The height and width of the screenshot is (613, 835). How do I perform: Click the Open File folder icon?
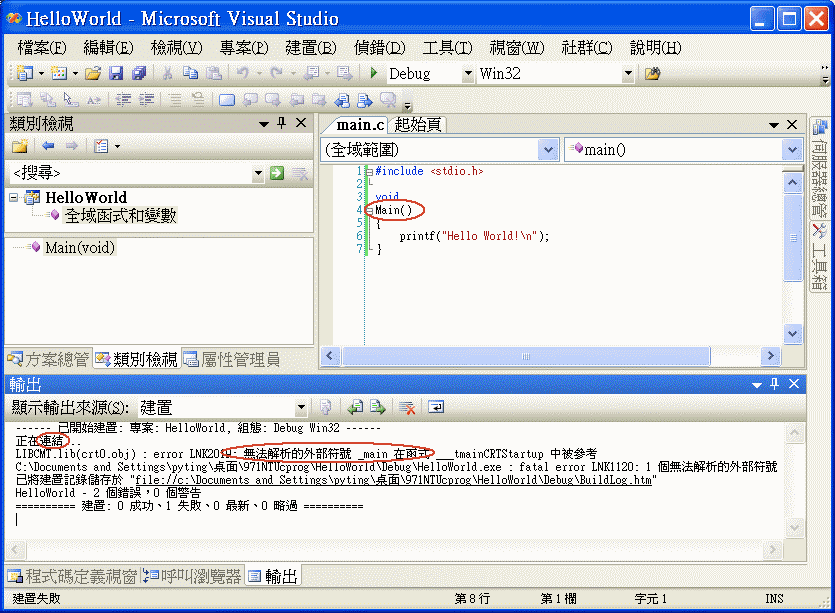click(93, 73)
